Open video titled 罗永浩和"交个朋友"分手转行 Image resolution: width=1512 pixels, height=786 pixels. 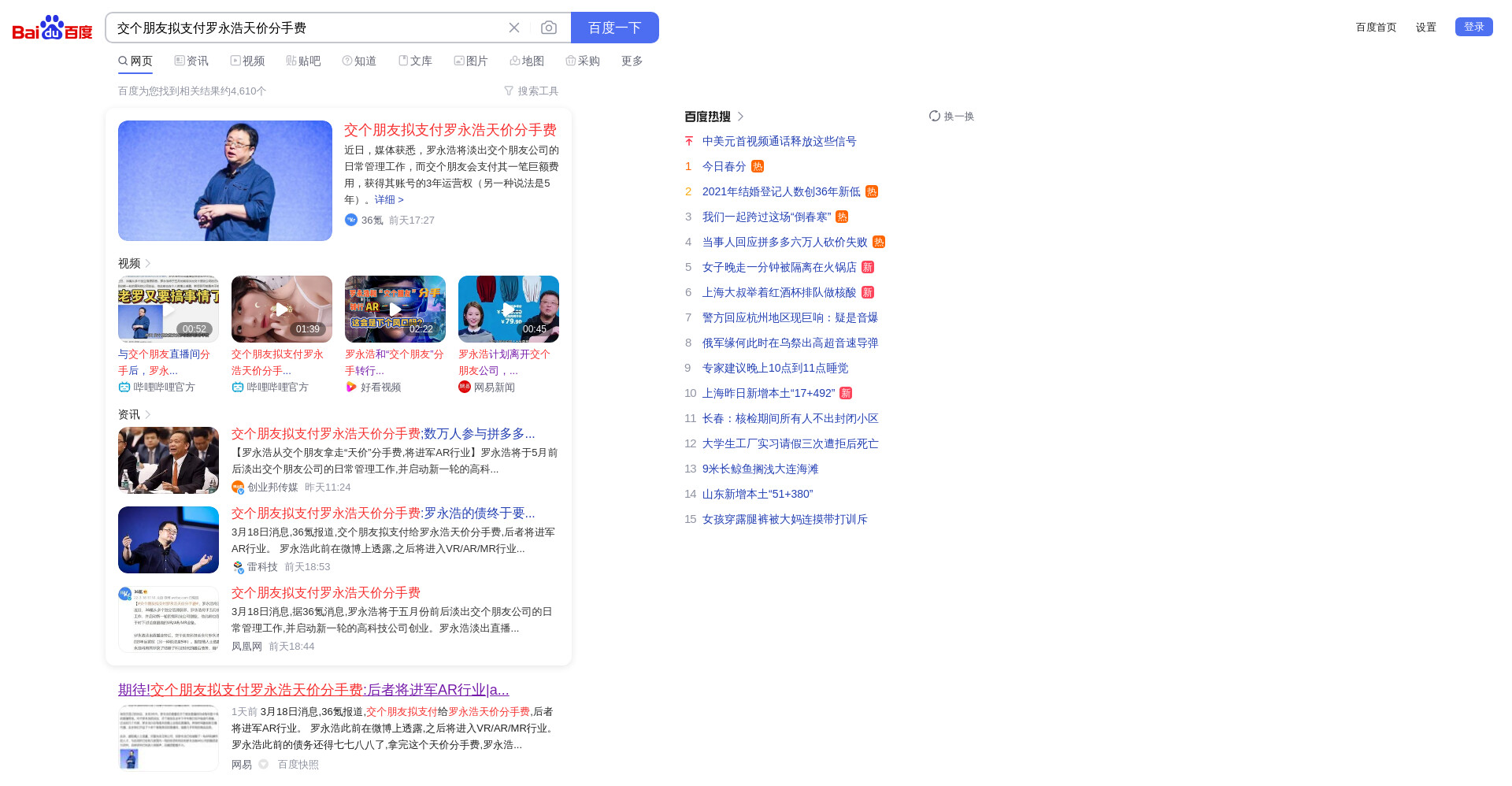(394, 362)
